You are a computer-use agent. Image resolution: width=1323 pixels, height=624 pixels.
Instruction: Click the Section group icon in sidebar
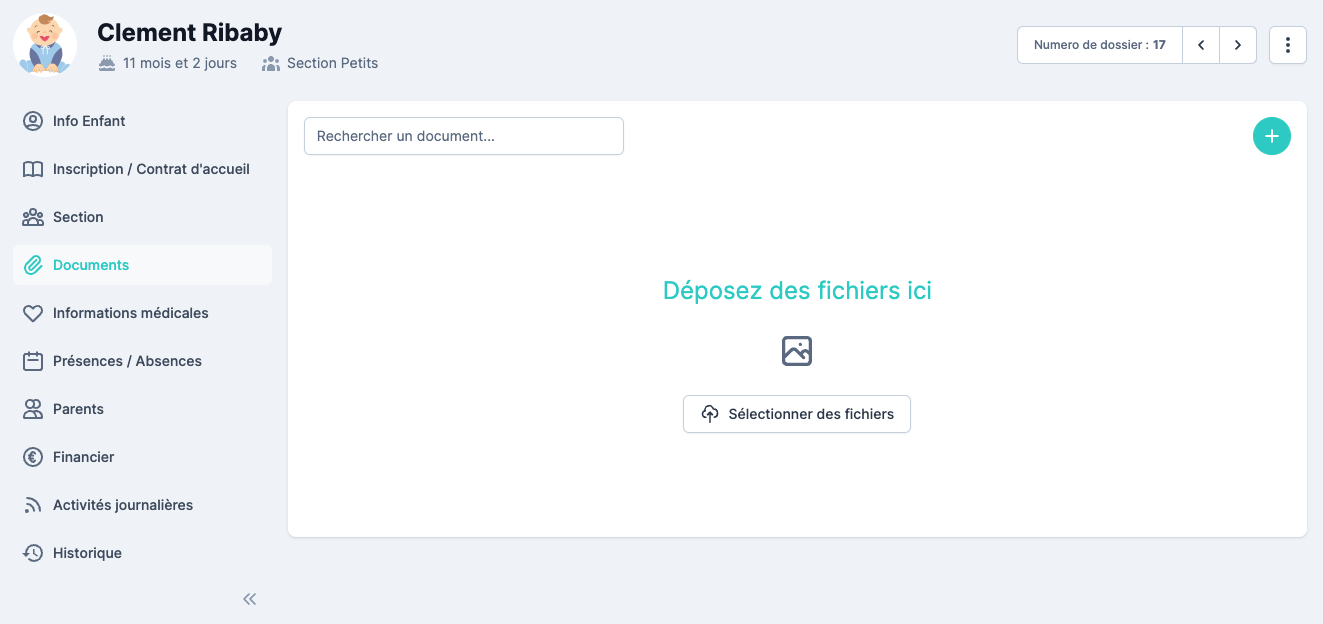pyautogui.click(x=33, y=217)
